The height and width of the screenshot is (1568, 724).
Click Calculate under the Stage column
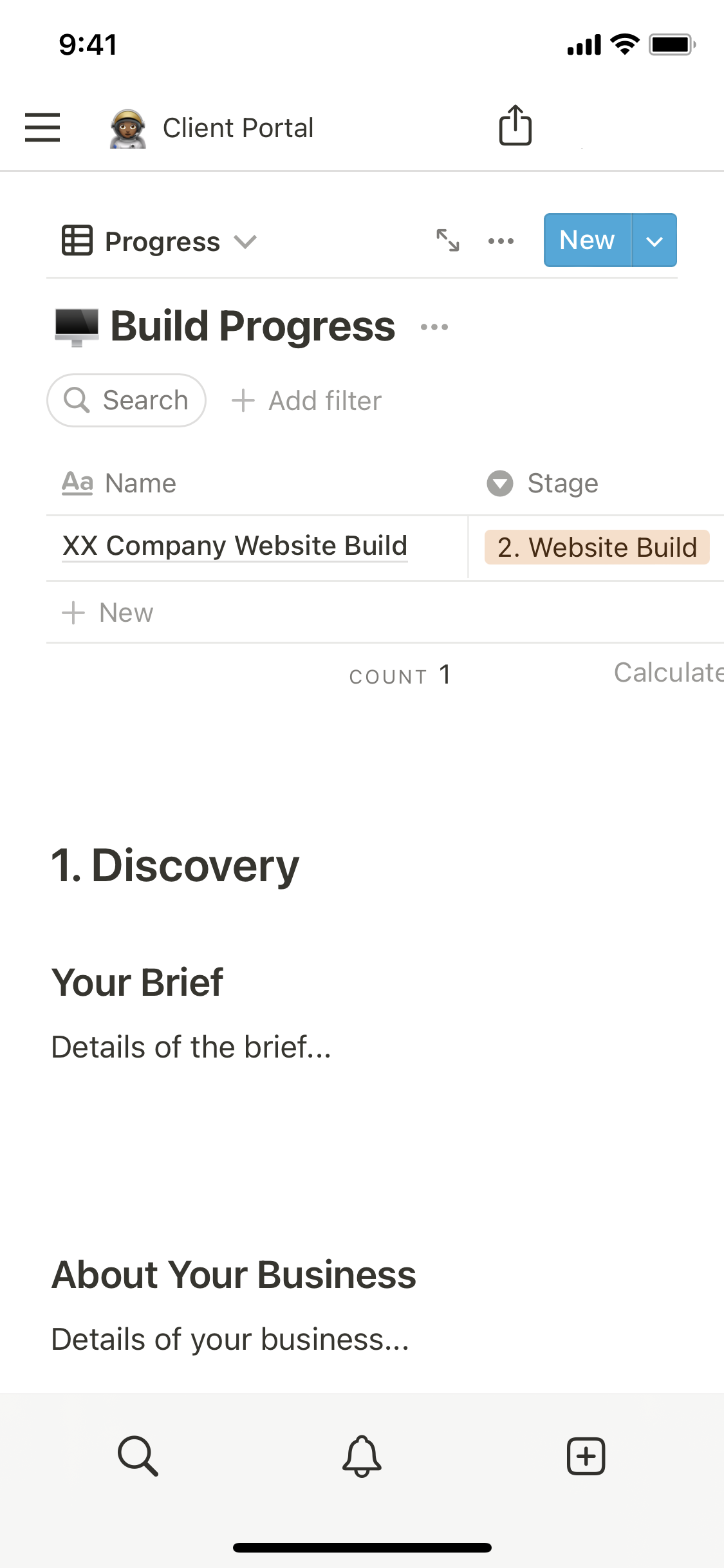click(x=667, y=673)
